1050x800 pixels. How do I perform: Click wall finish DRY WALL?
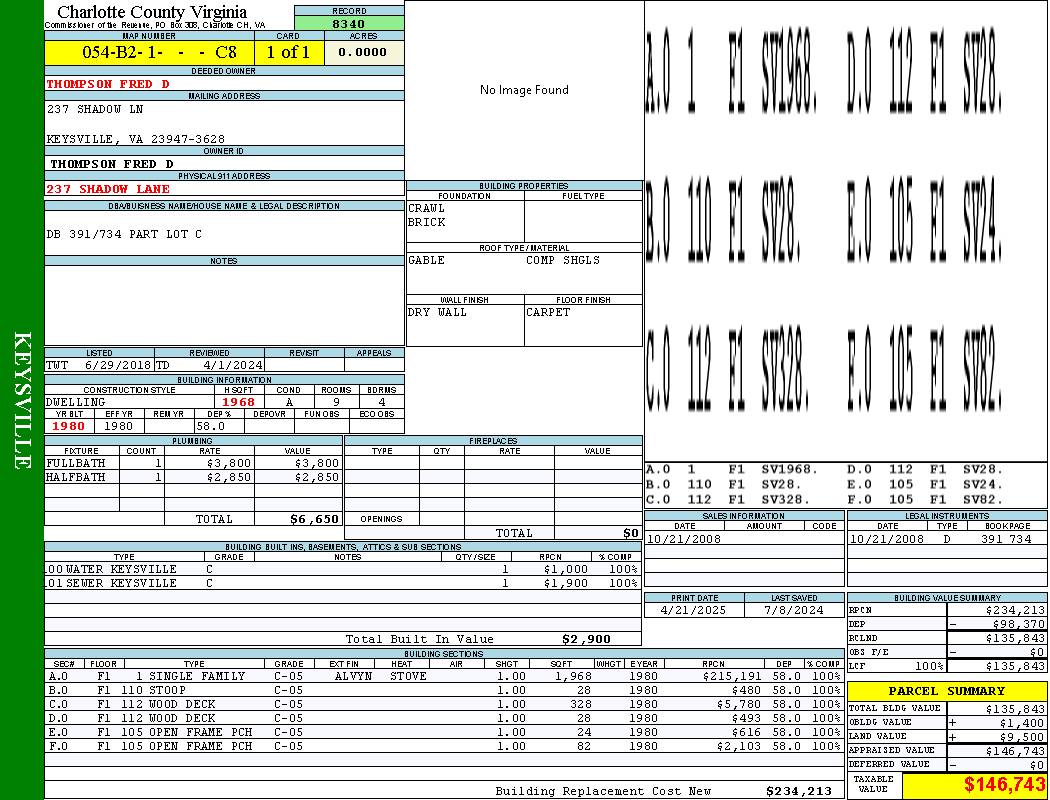click(437, 312)
